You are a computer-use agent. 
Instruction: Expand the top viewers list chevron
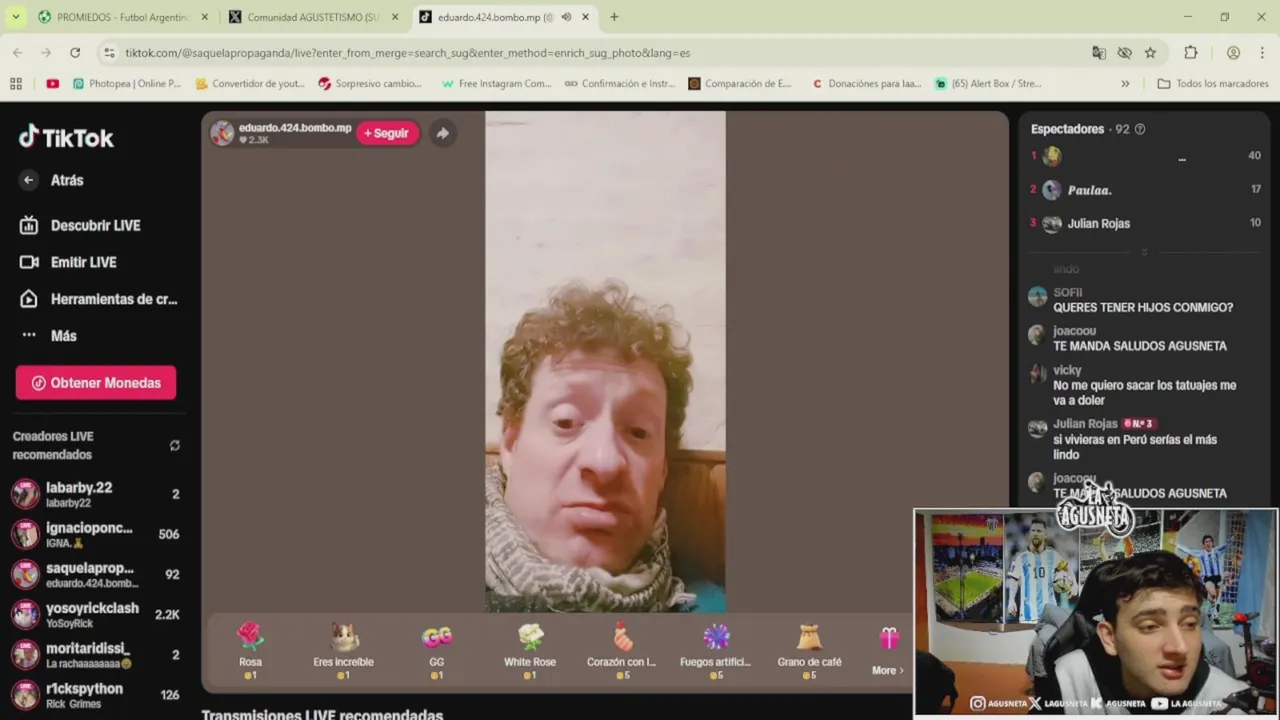click(x=1144, y=252)
